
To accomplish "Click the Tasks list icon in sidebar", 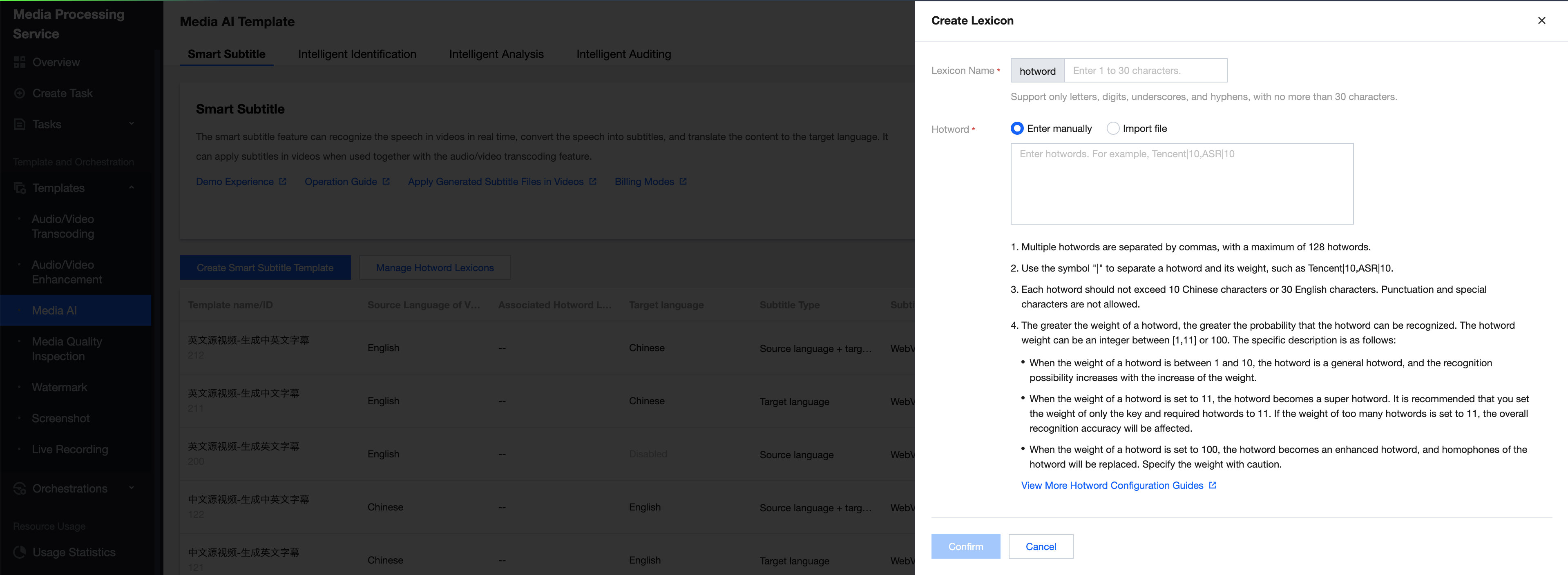I will pos(20,124).
